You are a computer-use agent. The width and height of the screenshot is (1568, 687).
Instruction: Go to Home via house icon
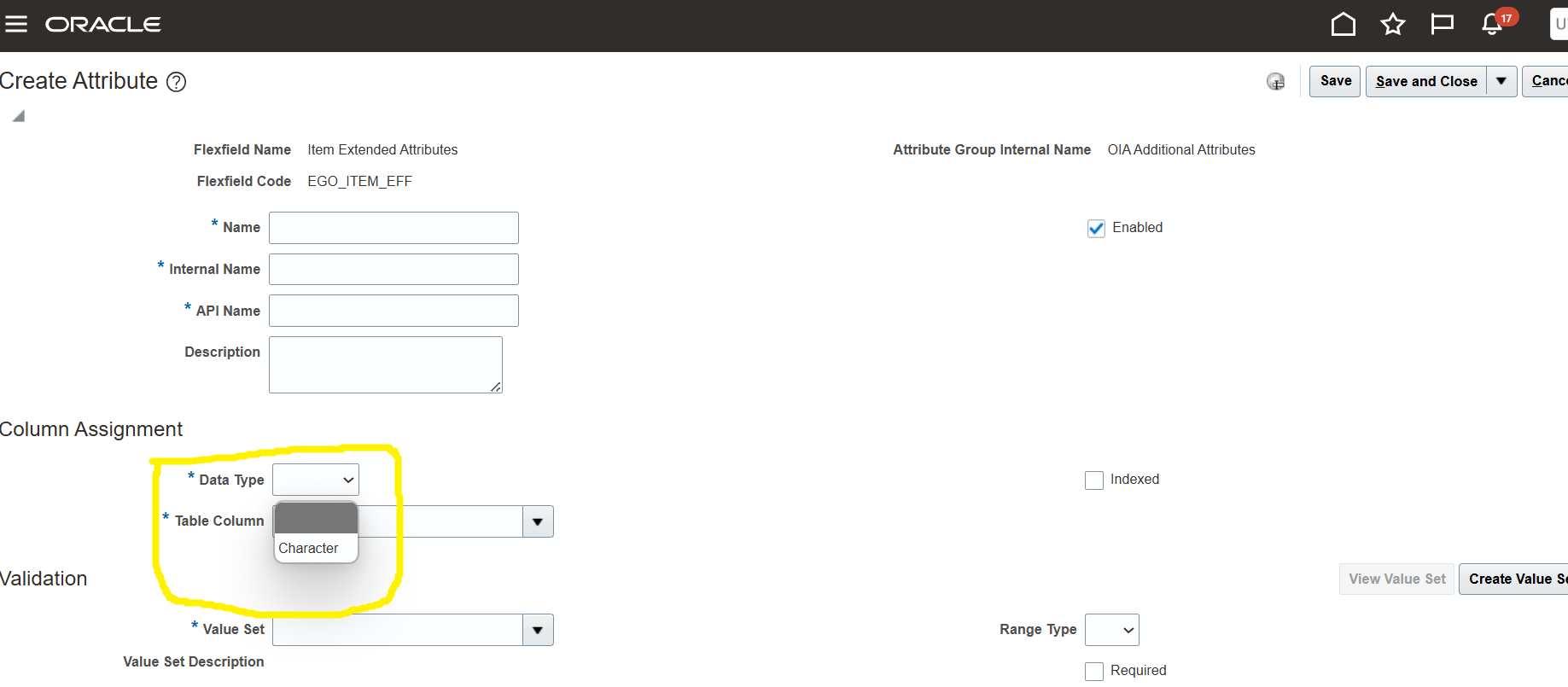point(1344,24)
